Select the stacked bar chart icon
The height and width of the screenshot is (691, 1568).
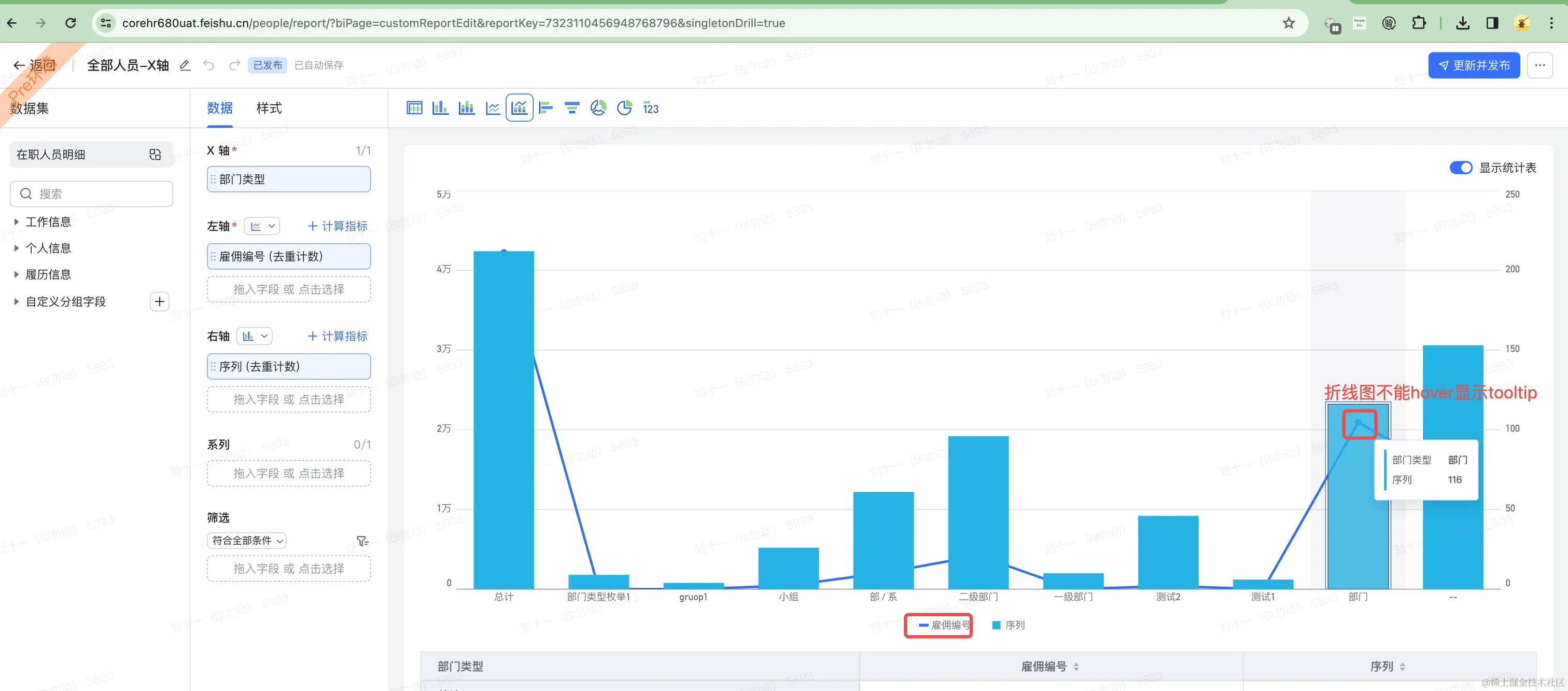coord(466,108)
